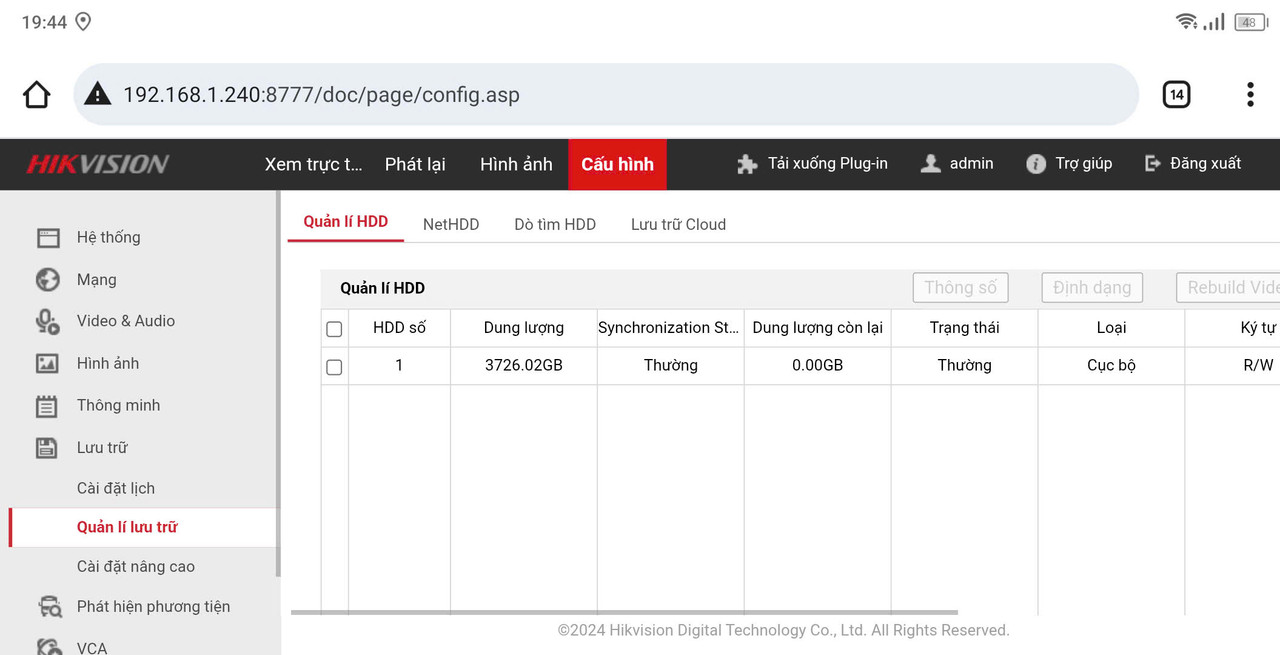Click the Mạng globe icon
Viewport: 1280px width, 655px height.
click(48, 280)
